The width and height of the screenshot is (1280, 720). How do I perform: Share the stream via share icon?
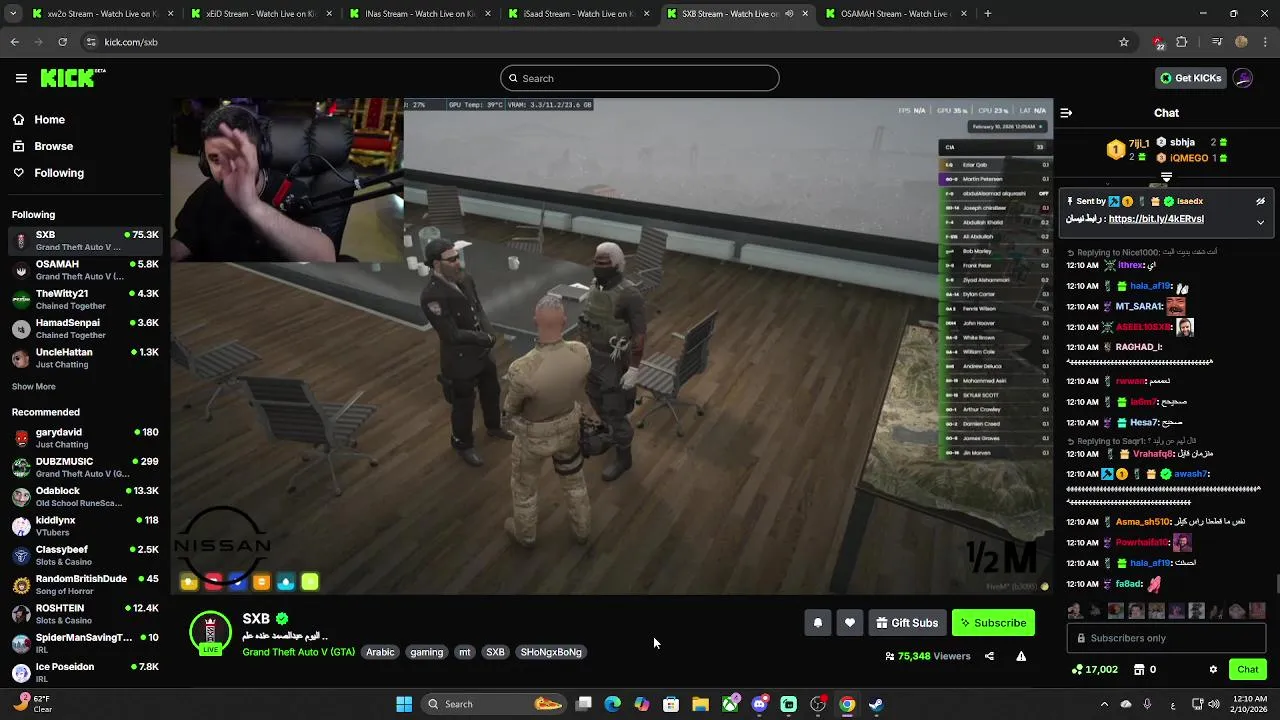(x=989, y=656)
